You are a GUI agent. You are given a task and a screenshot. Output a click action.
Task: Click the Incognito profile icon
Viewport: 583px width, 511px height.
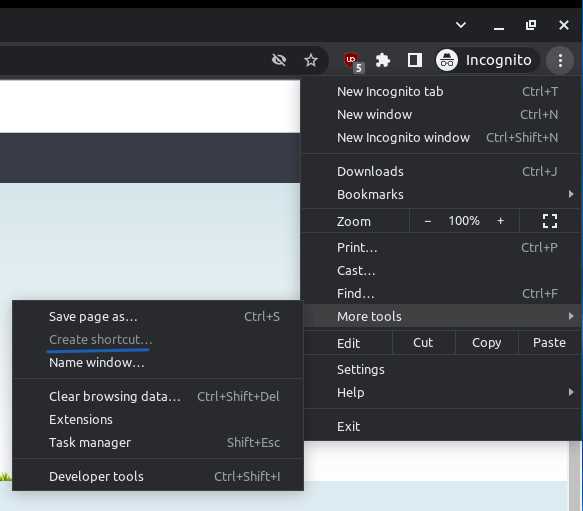[447, 60]
